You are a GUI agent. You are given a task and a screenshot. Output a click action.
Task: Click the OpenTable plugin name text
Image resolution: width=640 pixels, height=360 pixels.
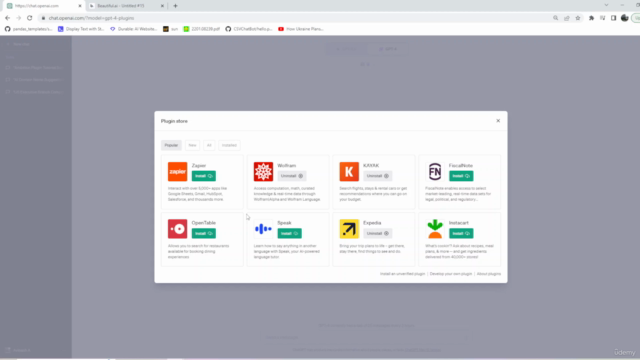pos(204,223)
